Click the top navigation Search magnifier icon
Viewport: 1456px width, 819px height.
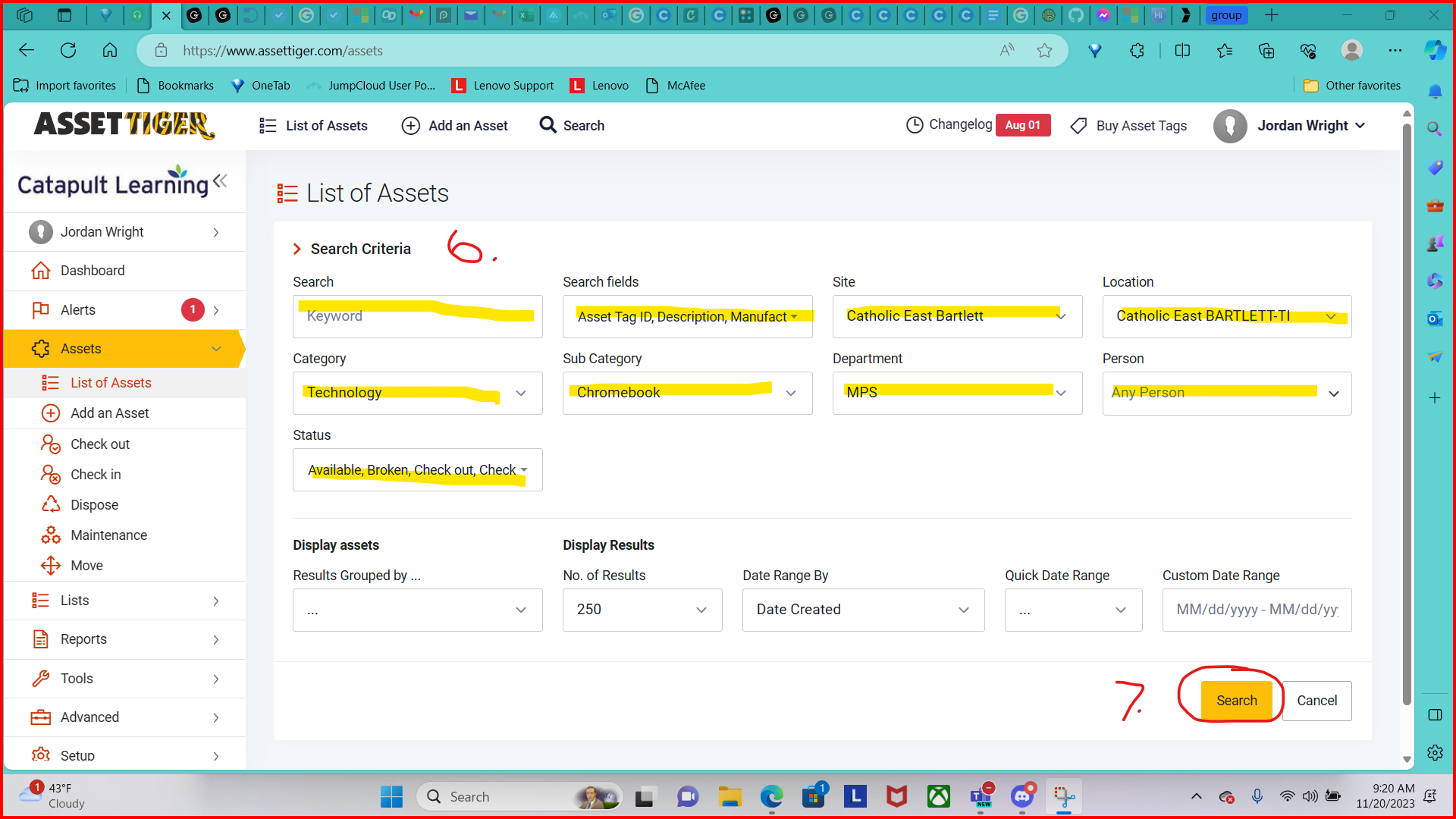548,125
